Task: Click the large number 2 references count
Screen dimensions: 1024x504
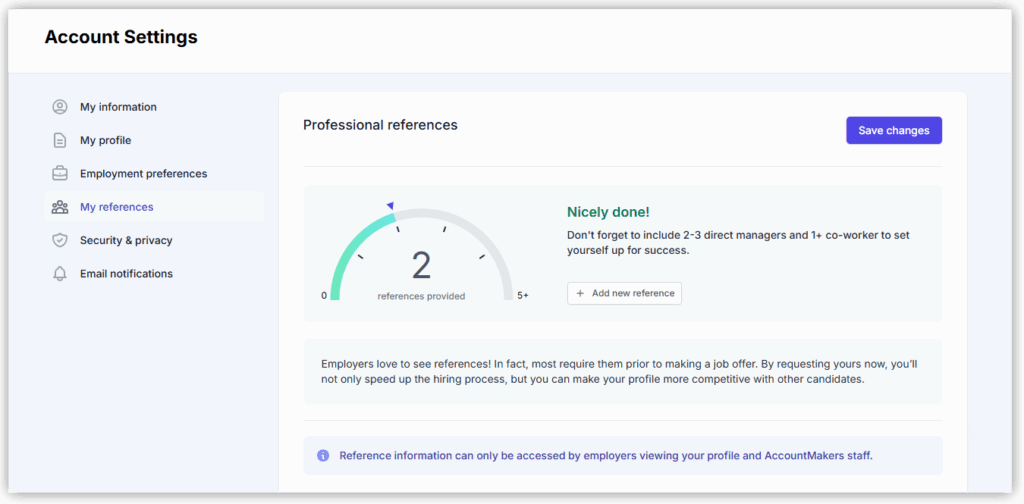Action: [421, 266]
